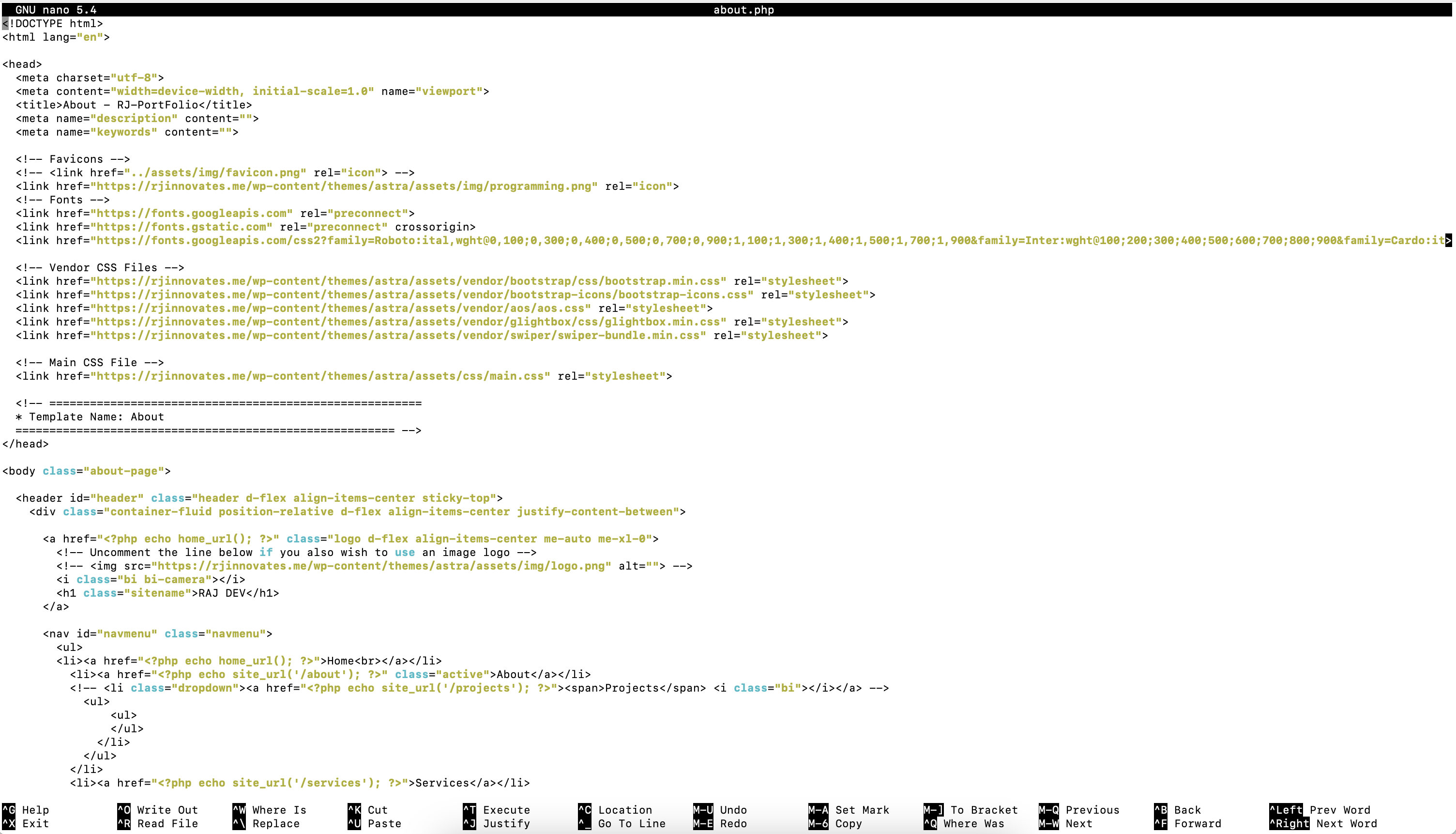Click the Go To Line shortcut

(631, 823)
